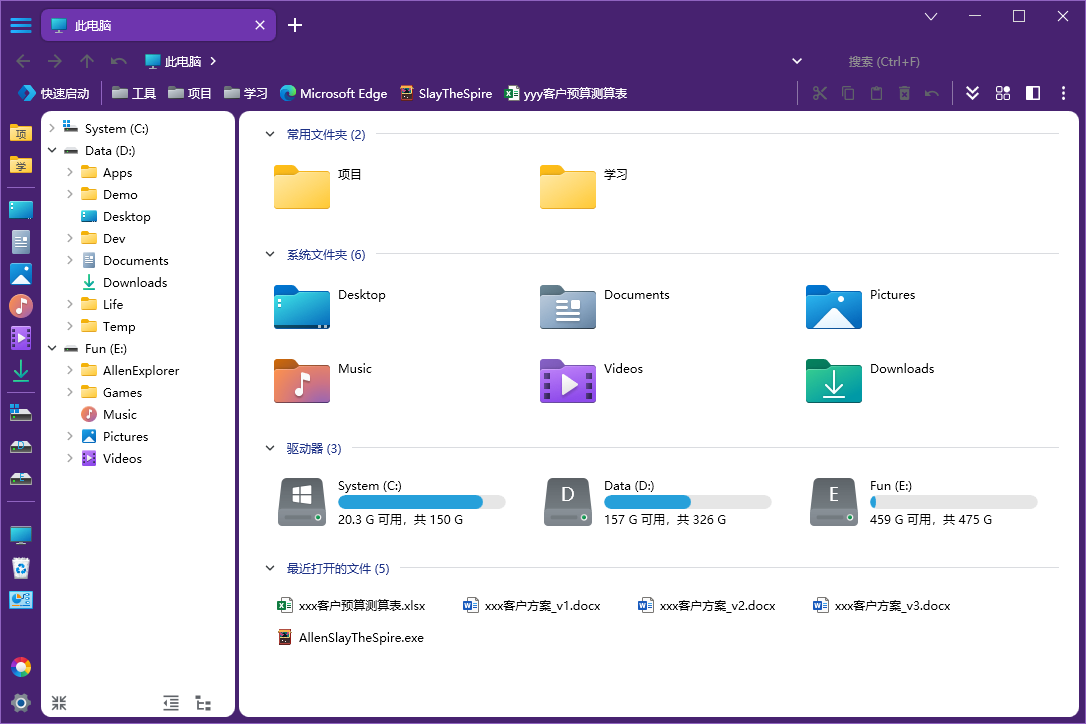Select the System (C:) drive usage bar
Image resolution: width=1086 pixels, height=724 pixels.
(x=421, y=502)
